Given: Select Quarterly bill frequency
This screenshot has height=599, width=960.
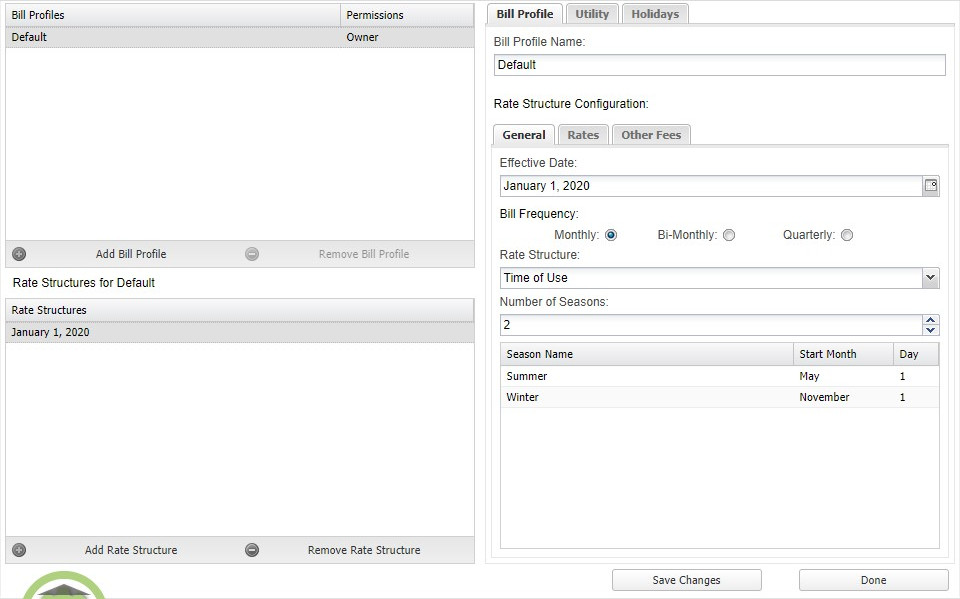Looking at the screenshot, I should (x=847, y=235).
